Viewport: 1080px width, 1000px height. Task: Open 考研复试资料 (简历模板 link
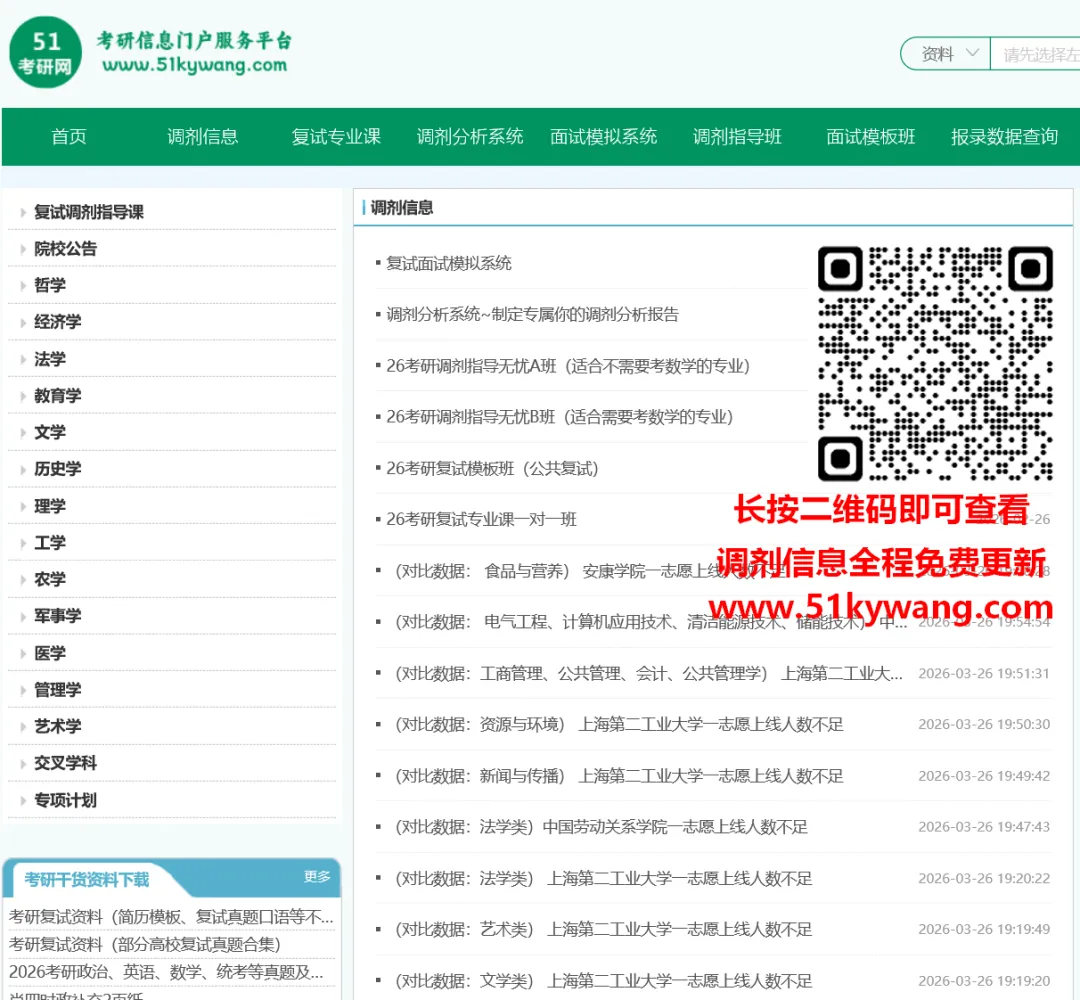[171, 917]
